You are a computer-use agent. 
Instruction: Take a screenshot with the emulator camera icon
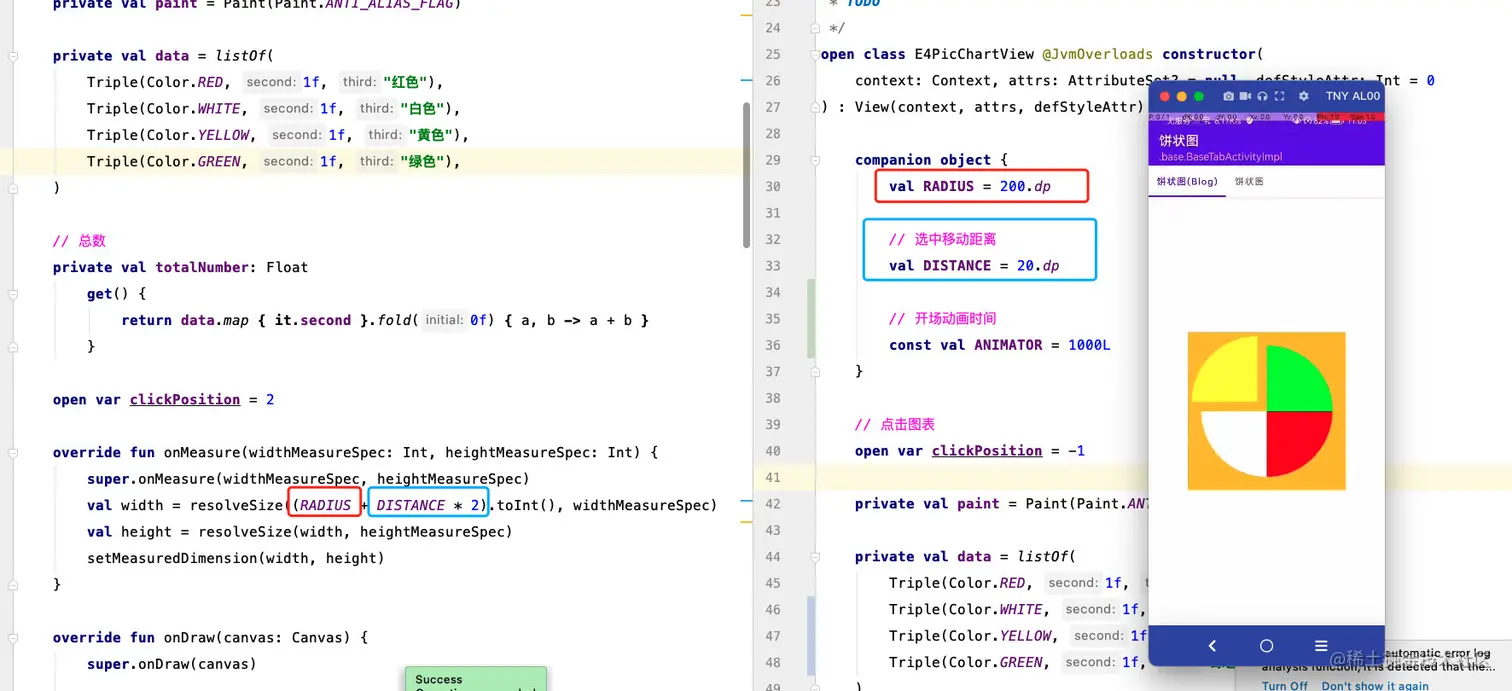tap(1228, 96)
